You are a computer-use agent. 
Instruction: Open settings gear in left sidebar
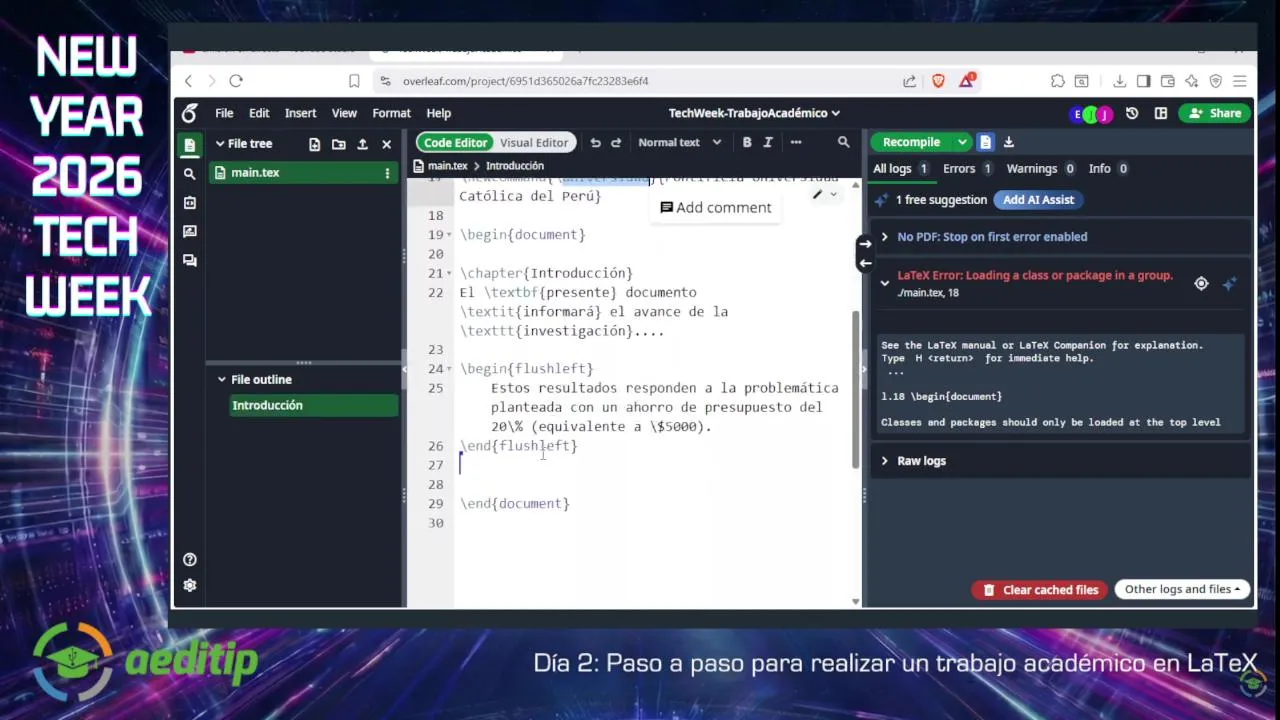[x=190, y=585]
